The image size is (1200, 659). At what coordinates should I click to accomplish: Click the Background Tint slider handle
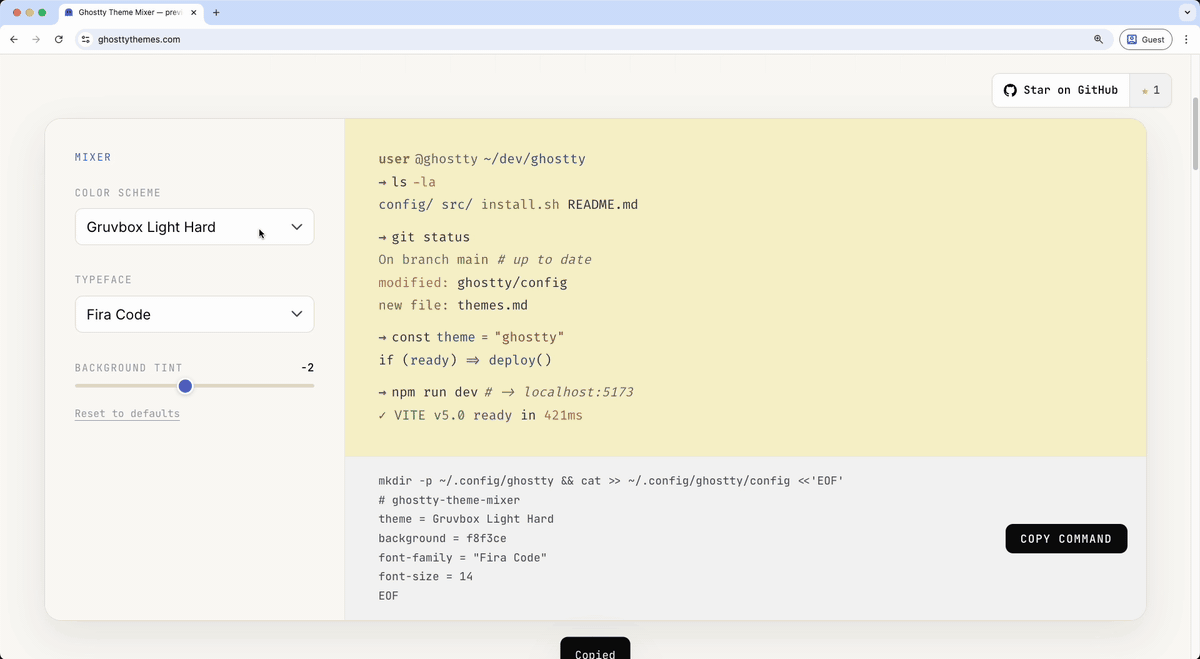click(185, 386)
